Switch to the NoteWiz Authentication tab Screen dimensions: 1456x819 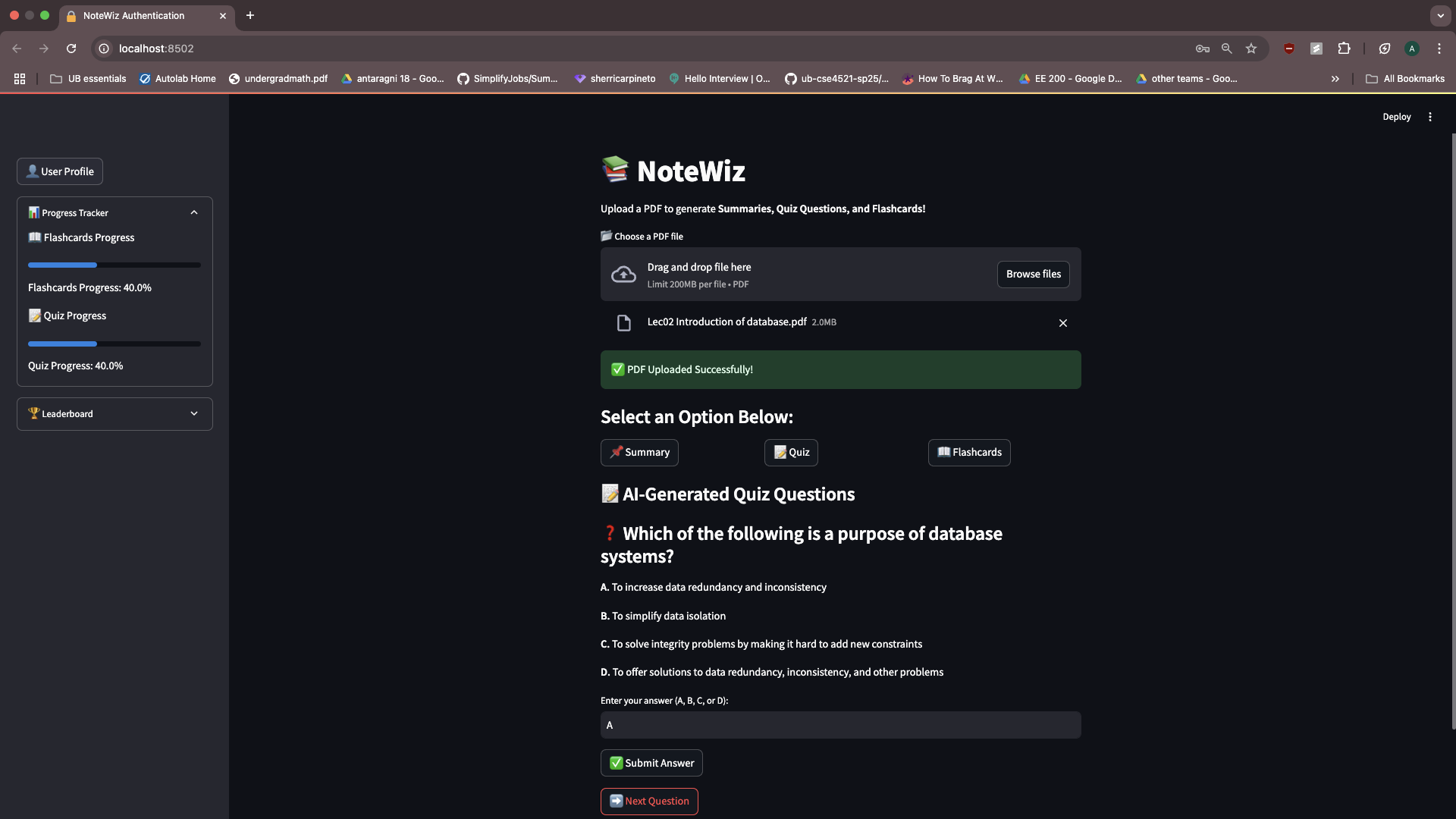click(x=133, y=15)
